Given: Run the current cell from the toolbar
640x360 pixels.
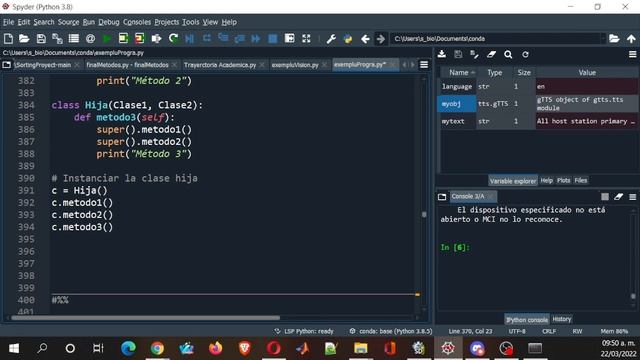Looking at the screenshot, I should point(123,38).
